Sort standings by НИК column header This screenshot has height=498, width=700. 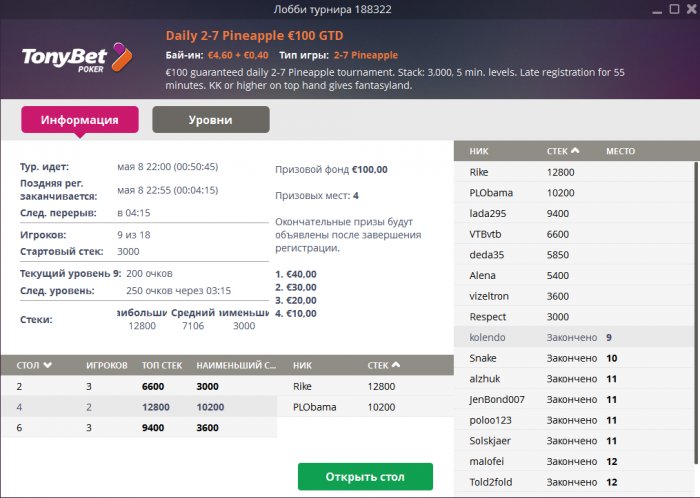click(479, 151)
